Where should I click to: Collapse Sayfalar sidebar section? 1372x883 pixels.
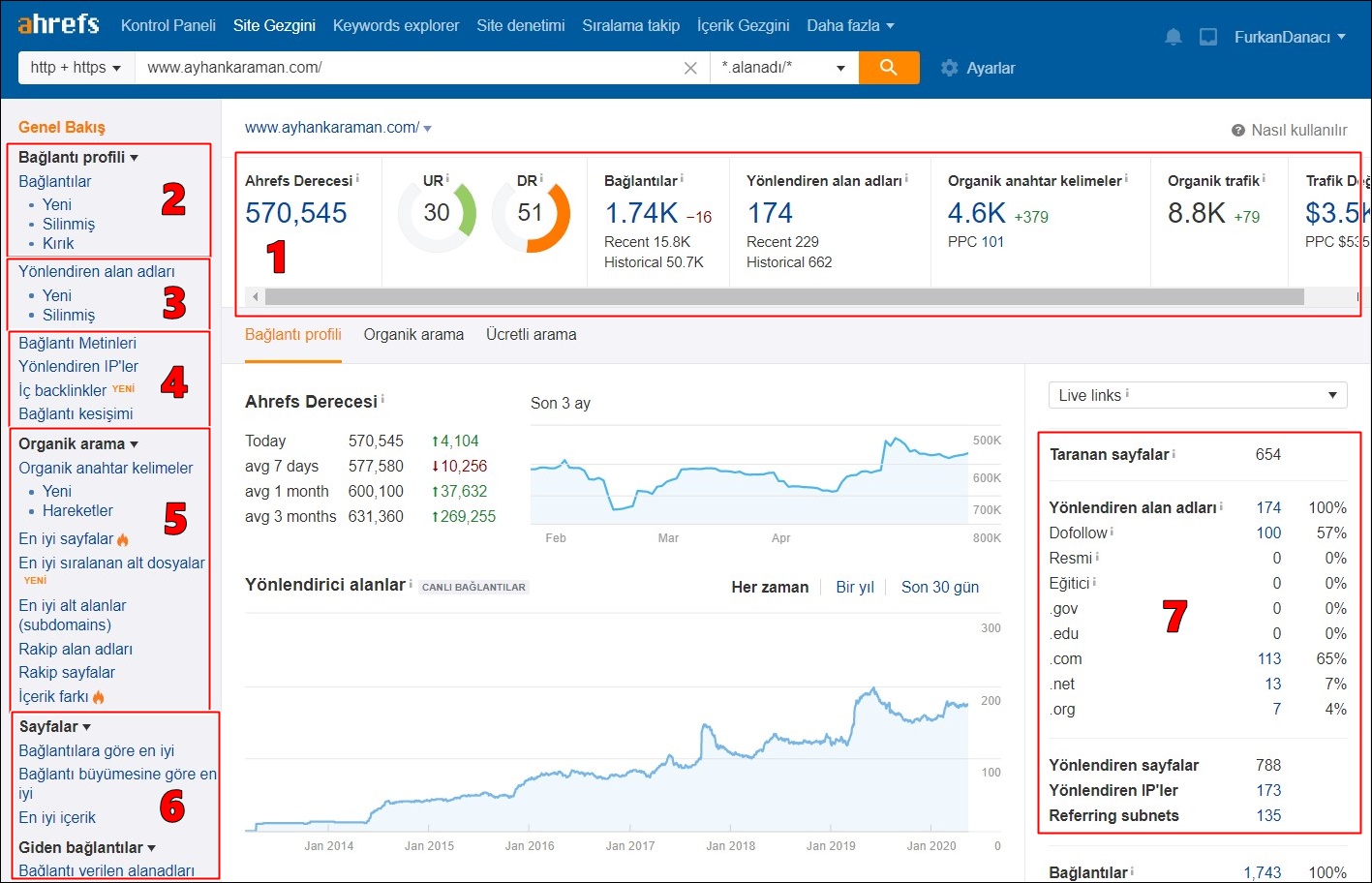pos(55,726)
